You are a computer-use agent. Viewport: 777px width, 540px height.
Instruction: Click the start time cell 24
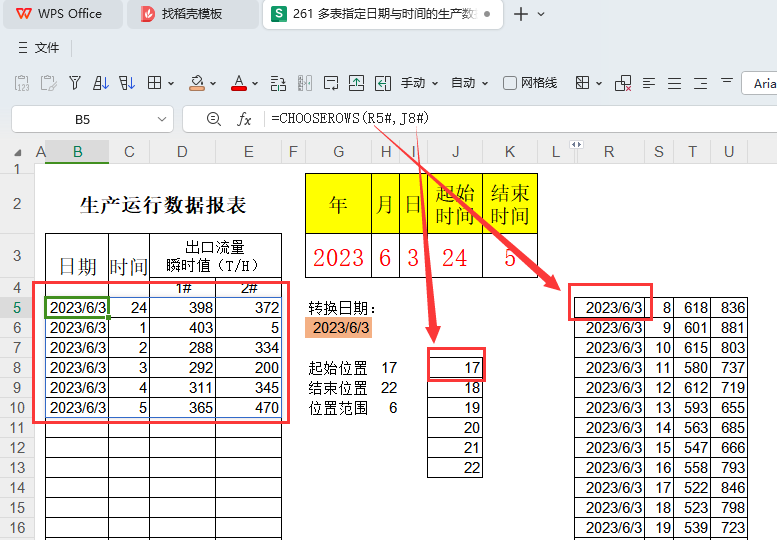pos(455,257)
